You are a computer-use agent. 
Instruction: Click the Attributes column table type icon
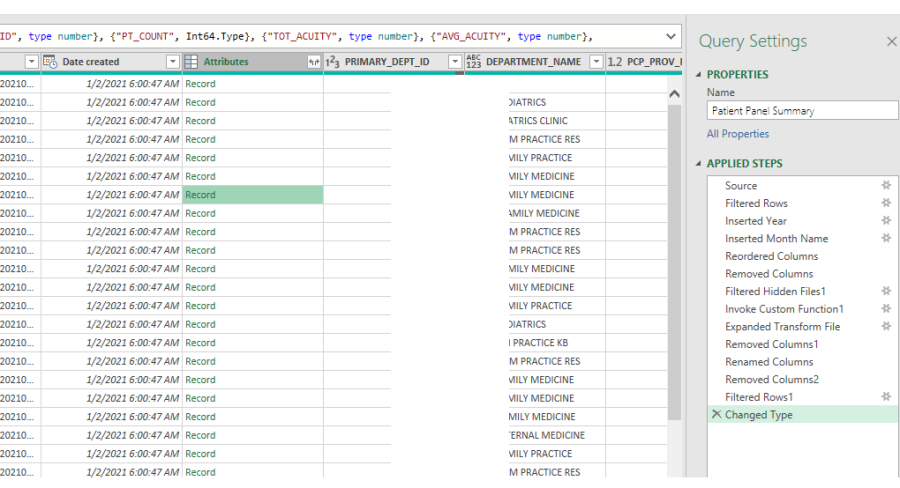coord(191,61)
